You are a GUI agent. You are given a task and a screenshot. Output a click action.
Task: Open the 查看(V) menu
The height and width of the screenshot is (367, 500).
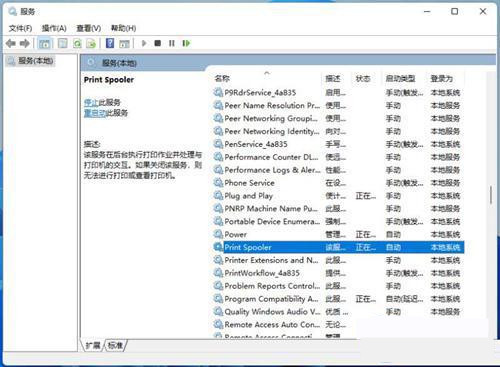point(89,28)
